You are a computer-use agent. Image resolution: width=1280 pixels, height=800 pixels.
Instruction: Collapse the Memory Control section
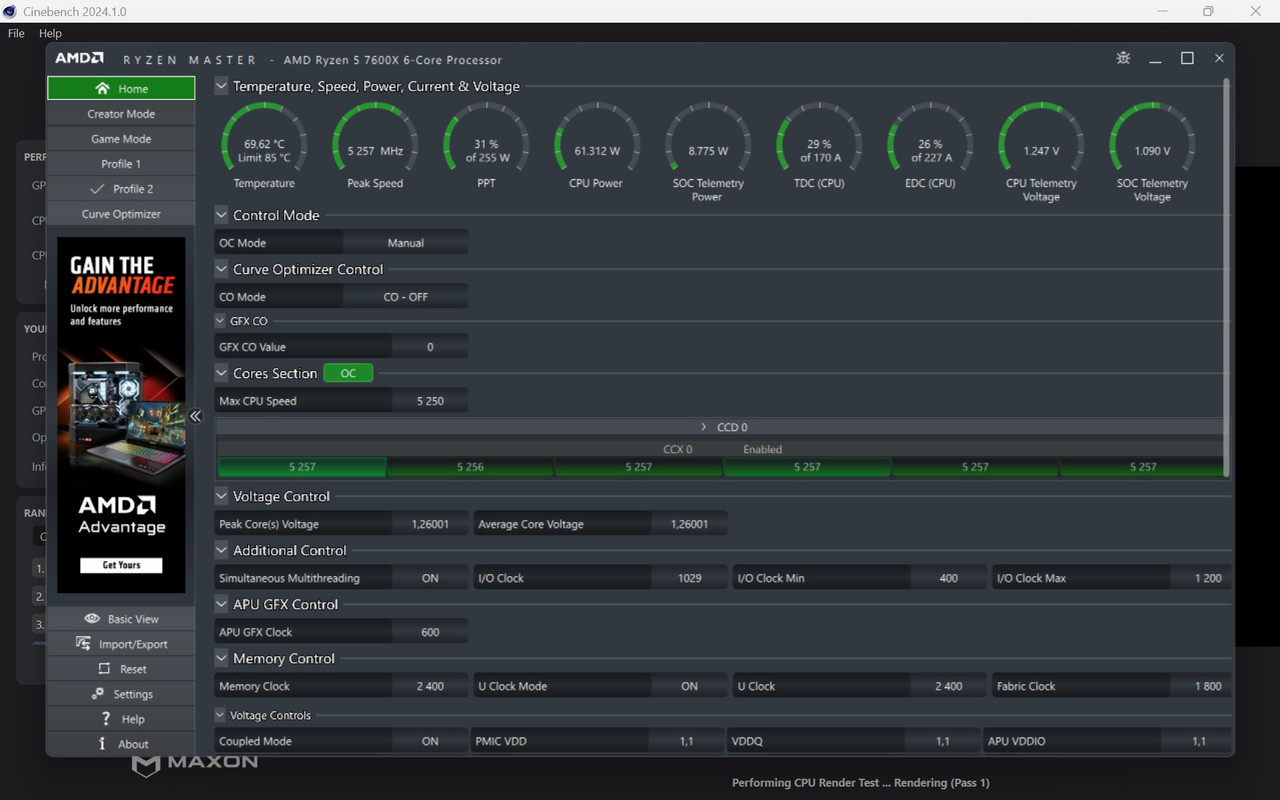pyautogui.click(x=221, y=658)
